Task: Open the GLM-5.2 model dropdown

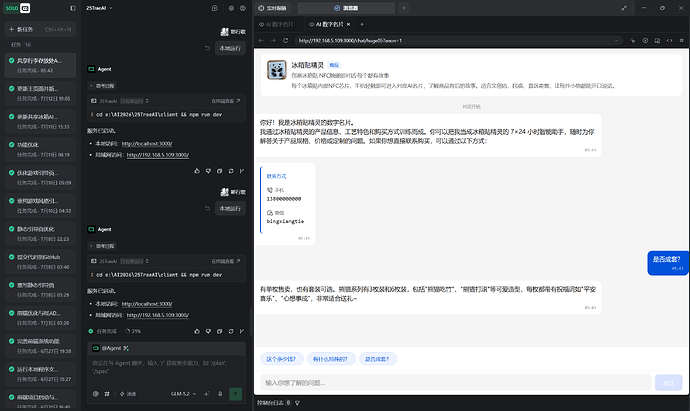Action: (183, 394)
